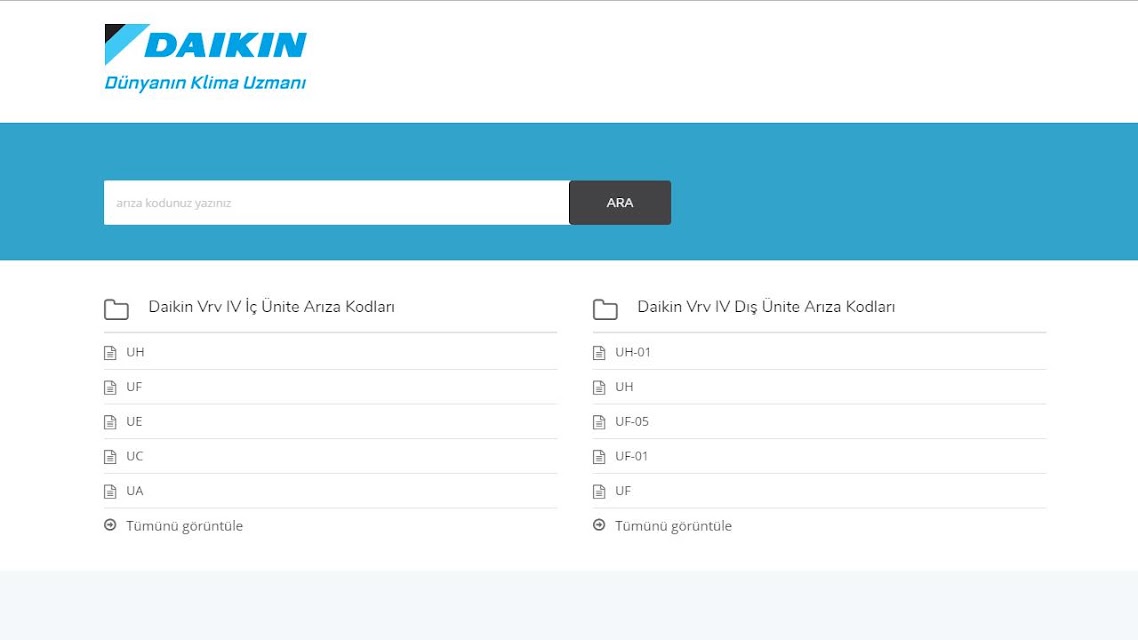Click Tümünü görüntüle under İç Ünite list
This screenshot has height=640, width=1138.
184,526
